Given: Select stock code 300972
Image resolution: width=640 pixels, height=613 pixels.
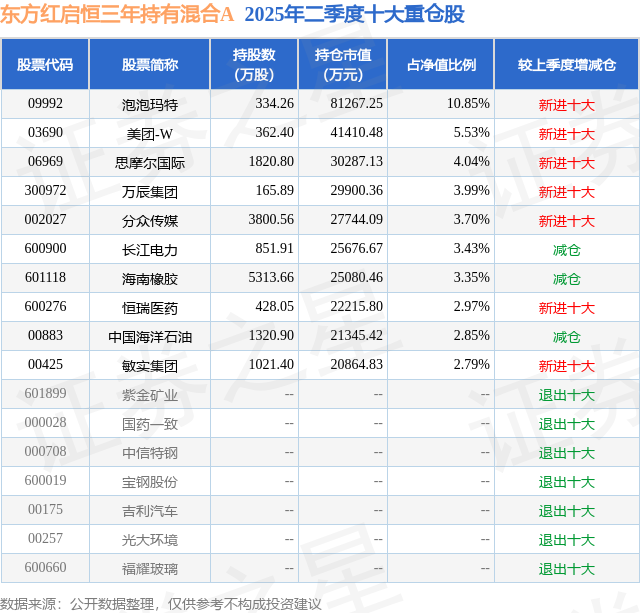Looking at the screenshot, I should click(45, 190).
